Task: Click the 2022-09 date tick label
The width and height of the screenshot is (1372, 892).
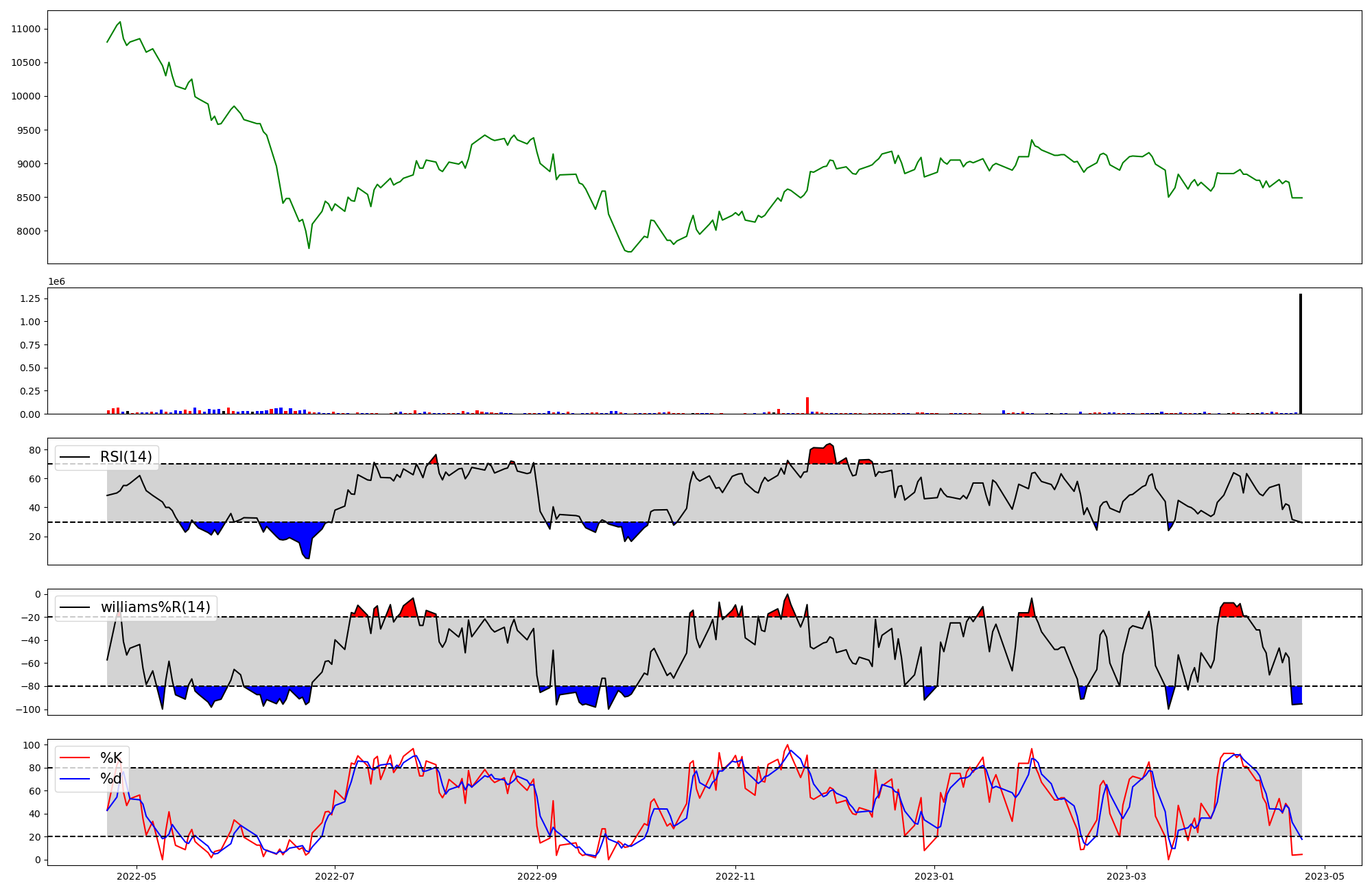Action: pyautogui.click(x=536, y=876)
